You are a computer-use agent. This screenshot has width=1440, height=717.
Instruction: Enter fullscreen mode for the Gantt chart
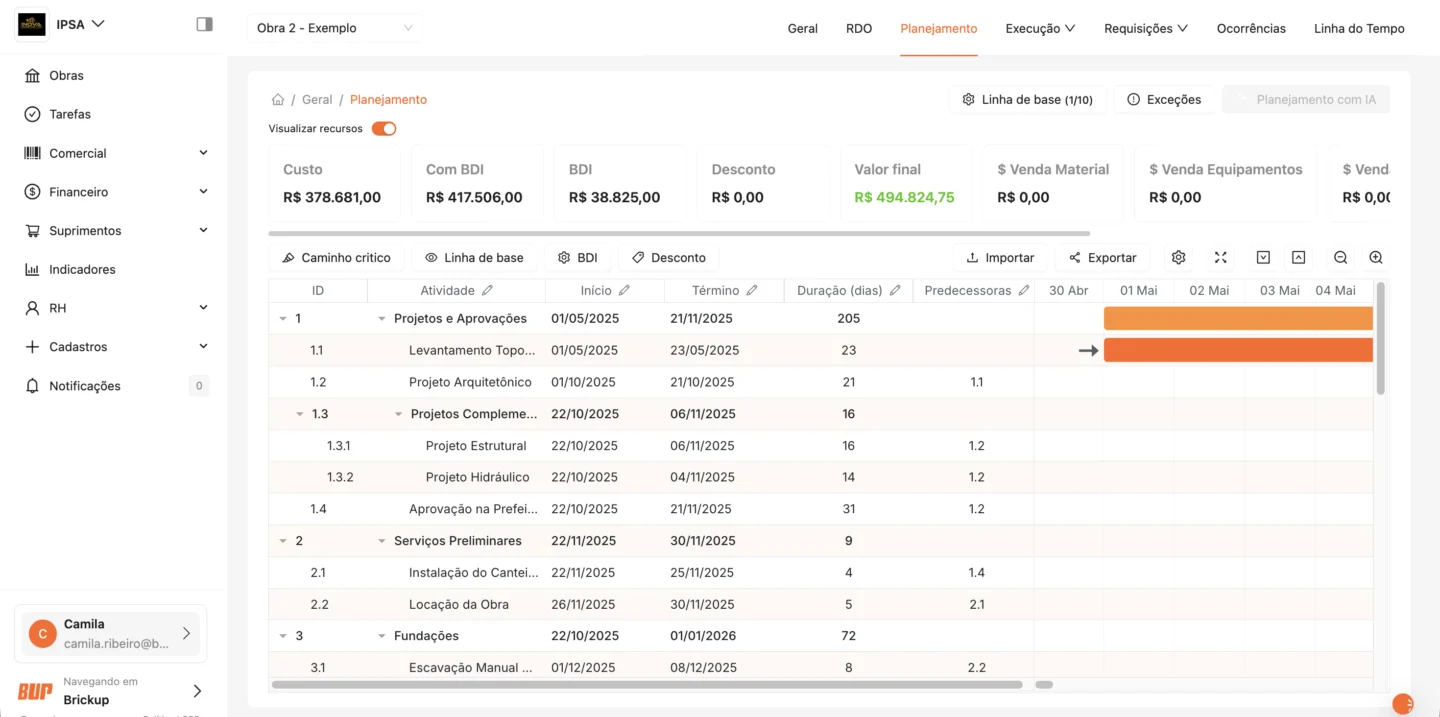coord(1220,258)
